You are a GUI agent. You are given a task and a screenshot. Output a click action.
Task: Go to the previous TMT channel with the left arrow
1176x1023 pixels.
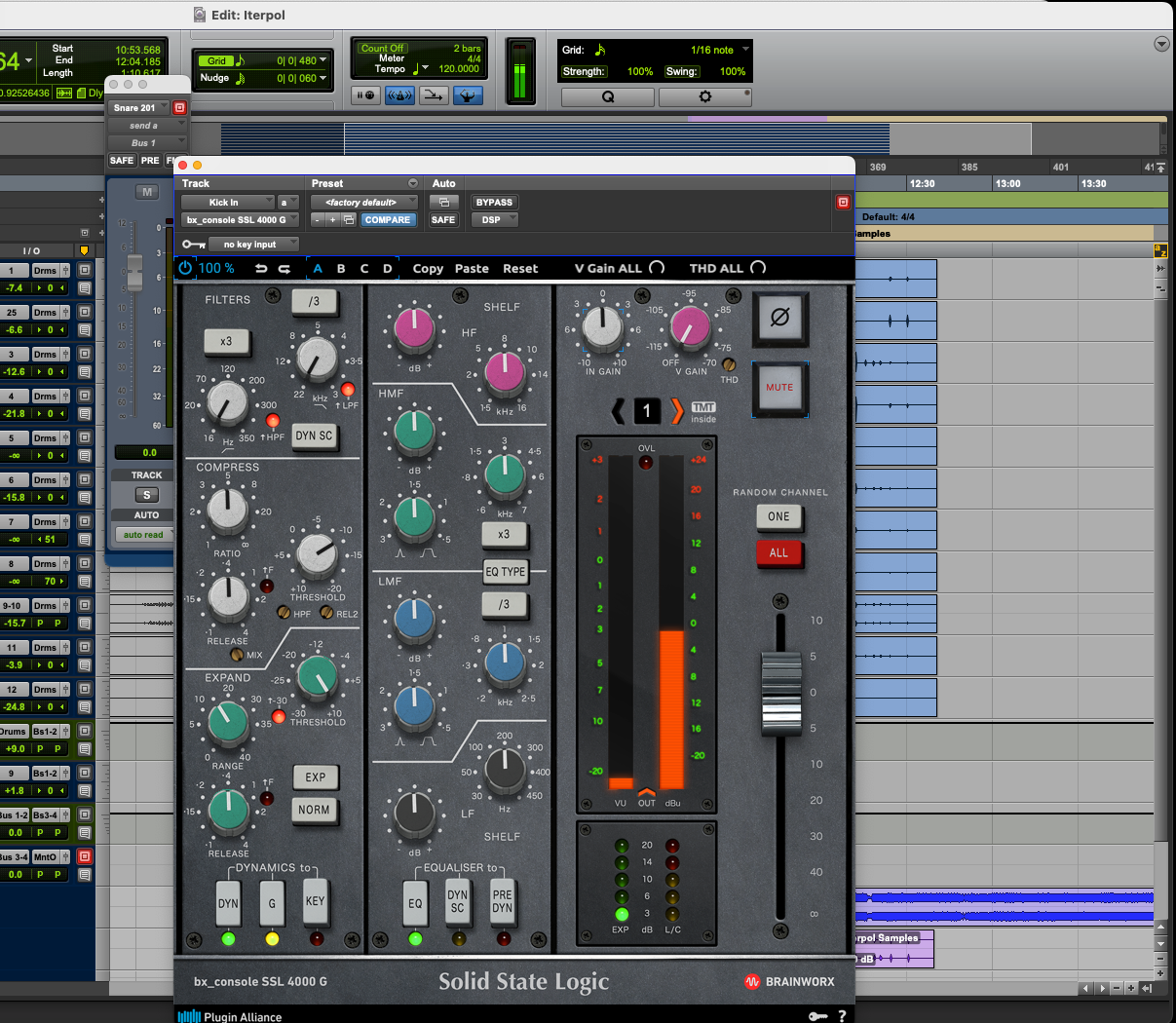pos(618,411)
